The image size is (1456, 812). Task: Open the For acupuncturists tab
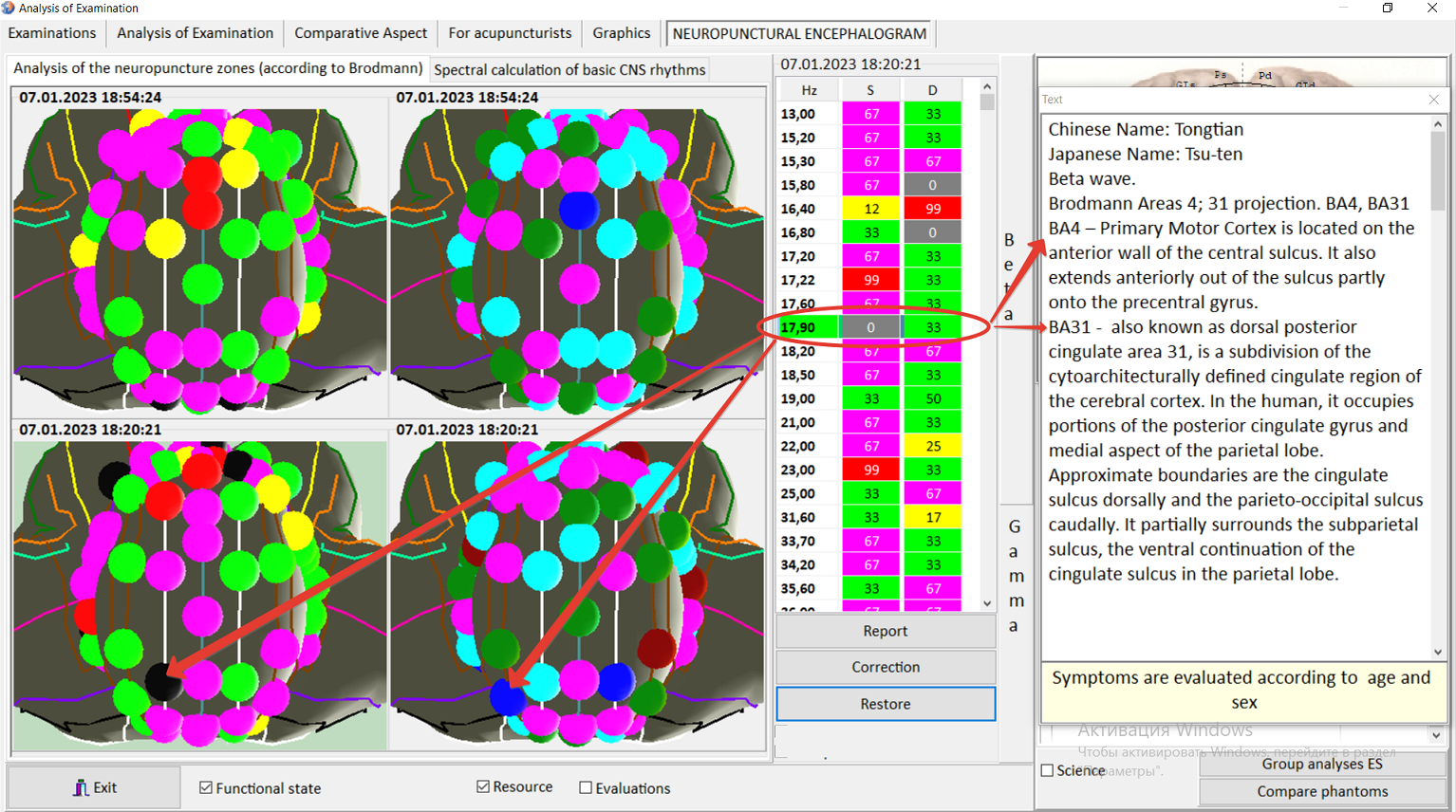[510, 33]
